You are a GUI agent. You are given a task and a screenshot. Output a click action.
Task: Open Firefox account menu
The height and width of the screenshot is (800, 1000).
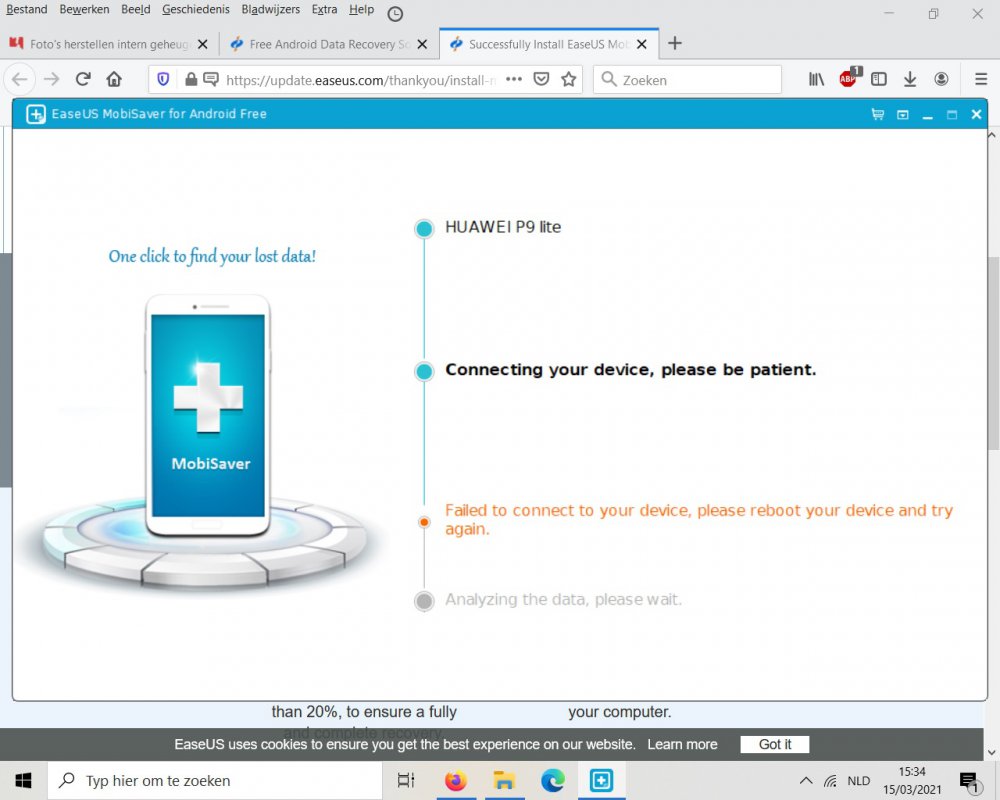tap(941, 79)
